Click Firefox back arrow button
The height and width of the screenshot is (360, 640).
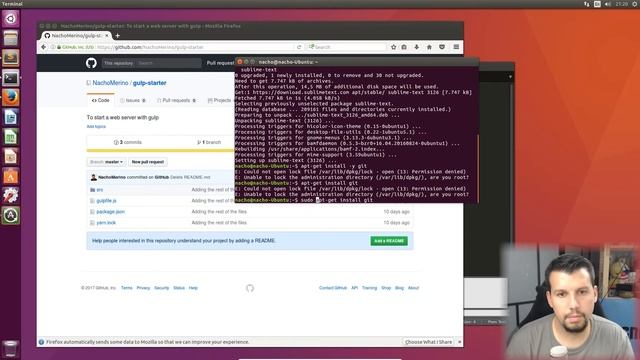coord(44,47)
